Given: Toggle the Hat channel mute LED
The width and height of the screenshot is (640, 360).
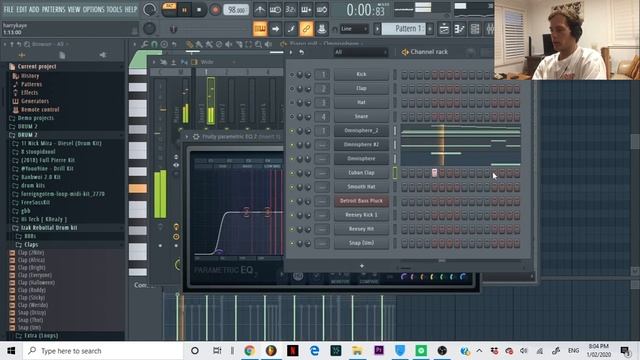Looking at the screenshot, I should pyautogui.click(x=291, y=102).
